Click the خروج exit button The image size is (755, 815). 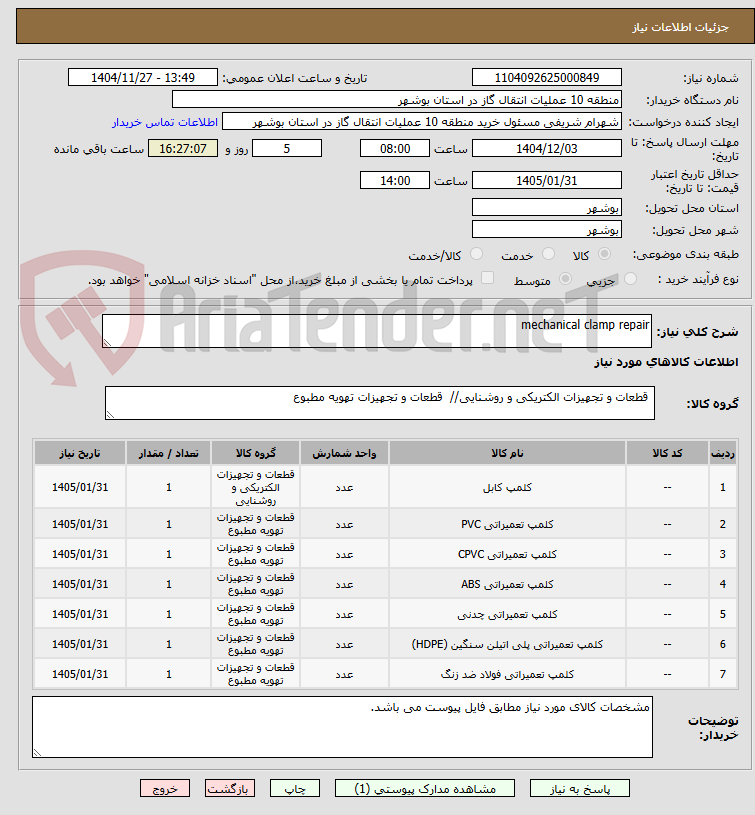pyautogui.click(x=165, y=788)
